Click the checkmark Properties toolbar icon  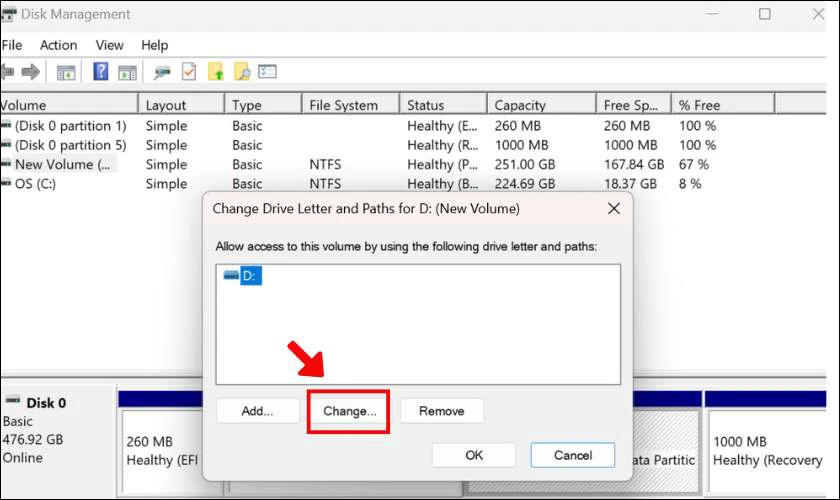[x=189, y=71]
